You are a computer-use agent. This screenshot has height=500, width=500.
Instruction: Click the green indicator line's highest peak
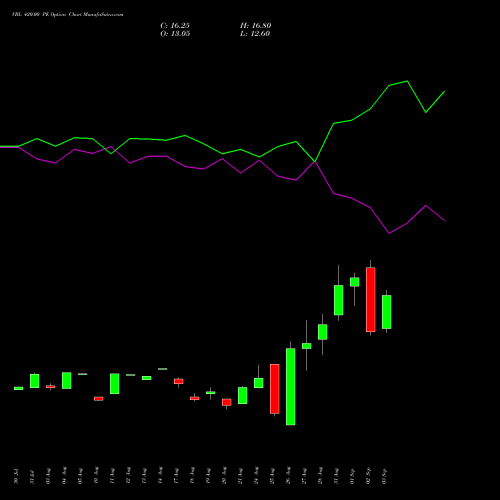407,81
